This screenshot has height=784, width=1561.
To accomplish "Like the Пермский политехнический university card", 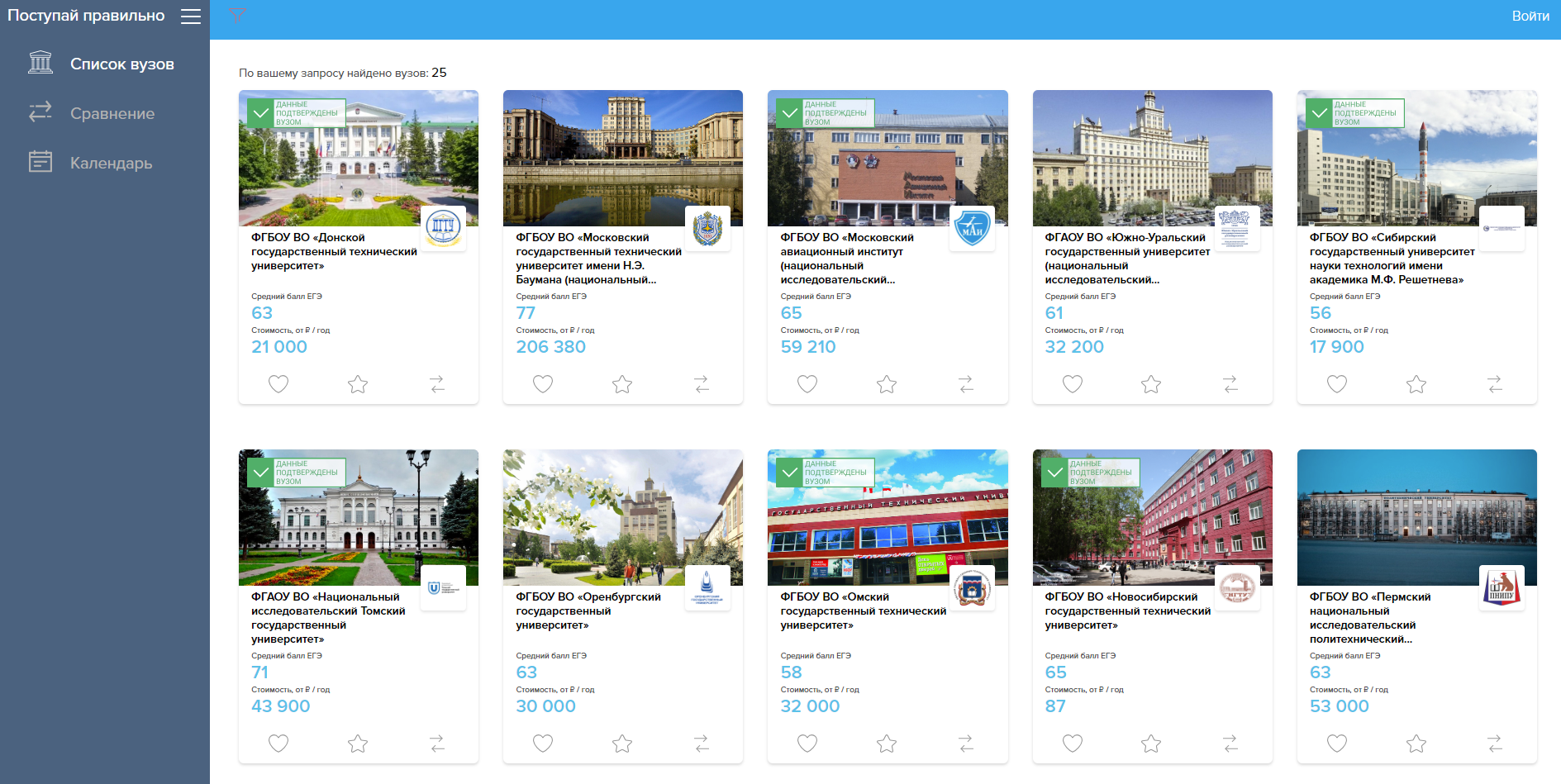I will pyautogui.click(x=1337, y=744).
